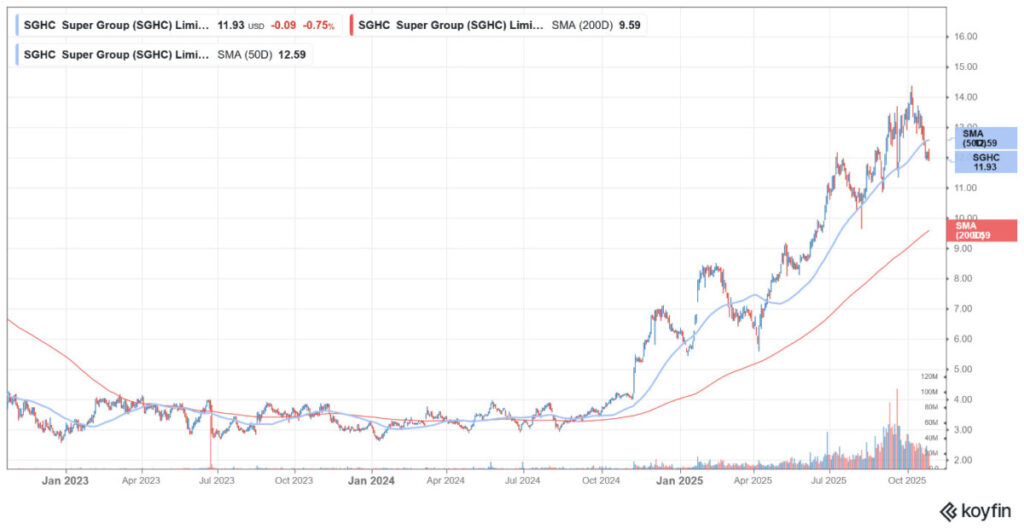Click the blue SGHC 11.93 price tag
This screenshot has height=529, width=1024.
point(986,161)
